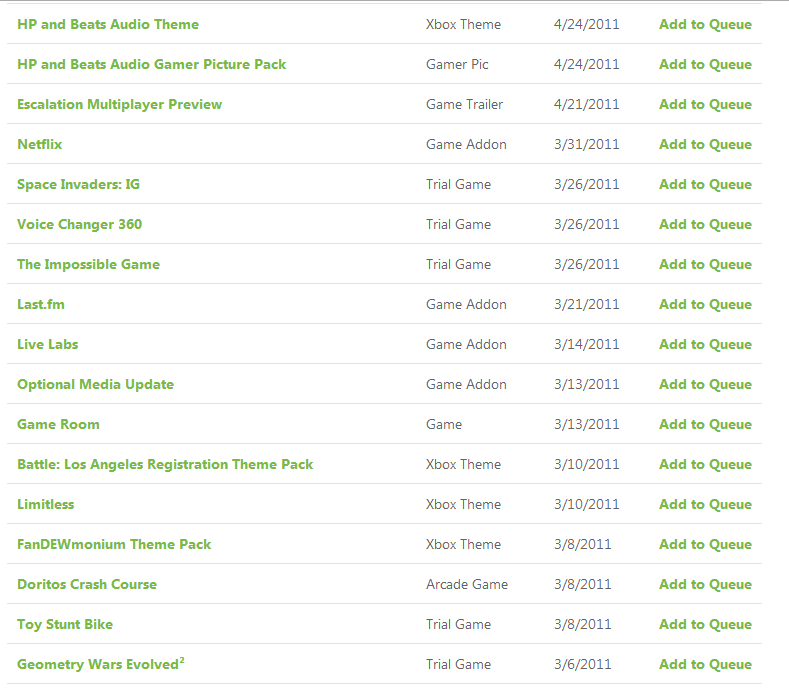The image size is (789, 694).
Task: Select the Game Trailer type text
Action: coord(464,104)
